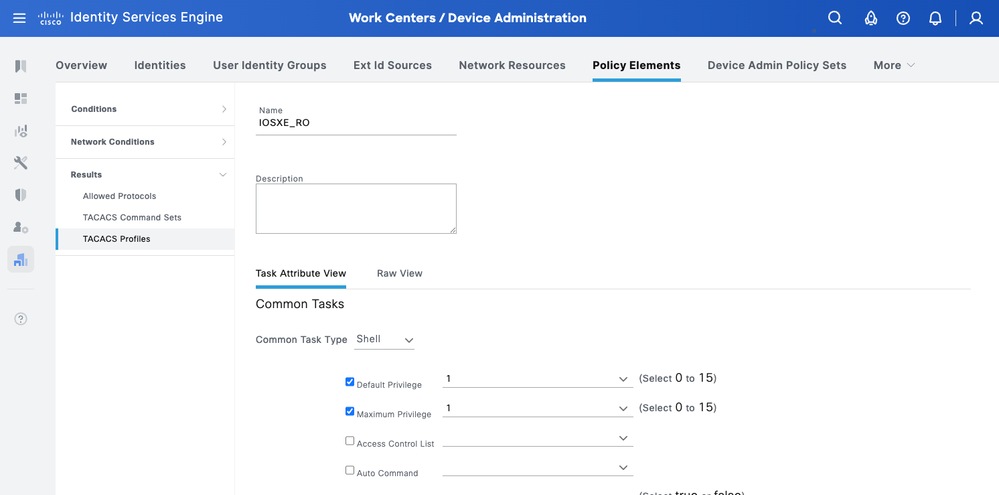Click the bookmarks icon in left sidebar
Image resolution: width=999 pixels, height=495 pixels.
click(21, 66)
